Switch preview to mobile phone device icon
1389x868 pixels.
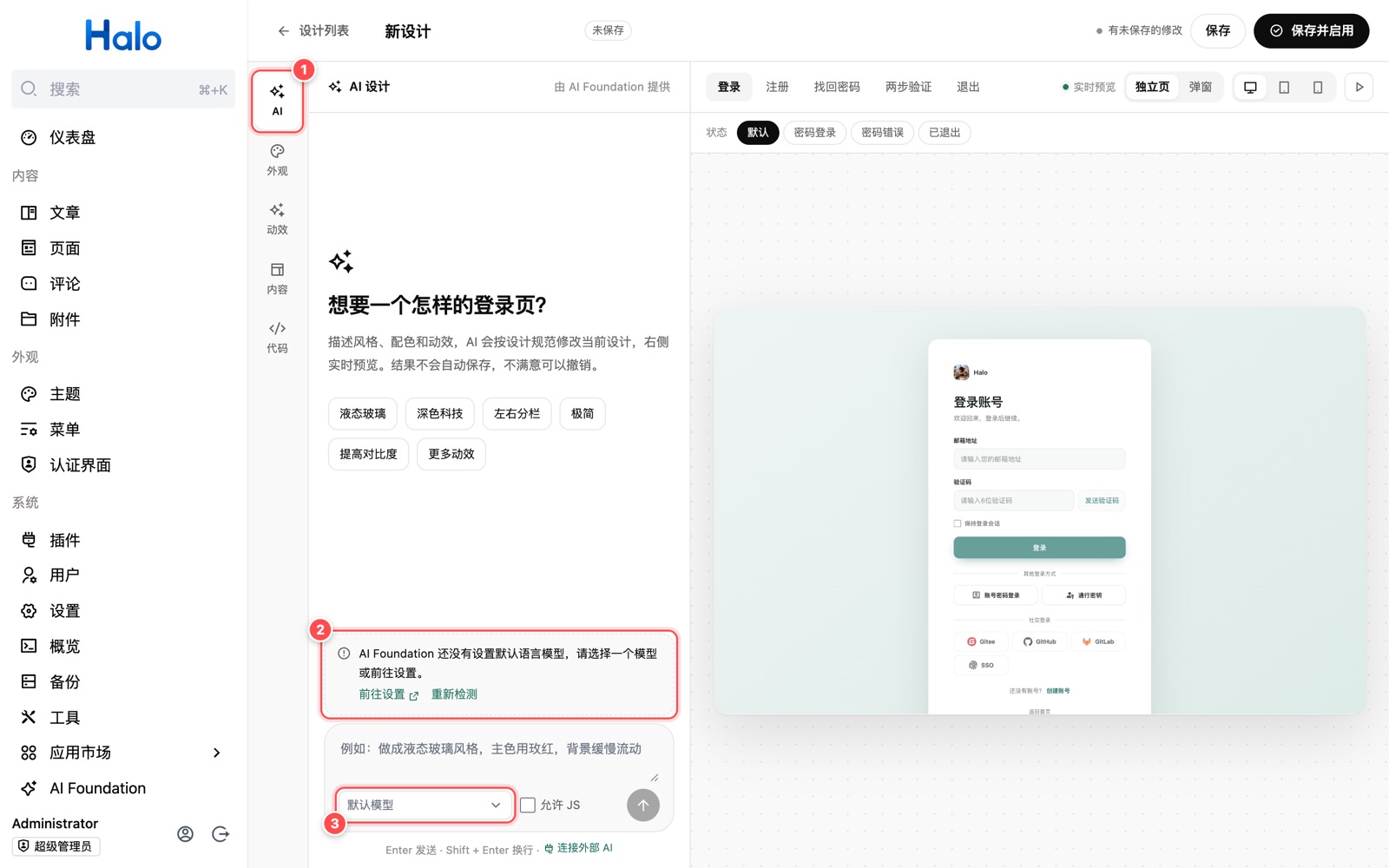1318,87
